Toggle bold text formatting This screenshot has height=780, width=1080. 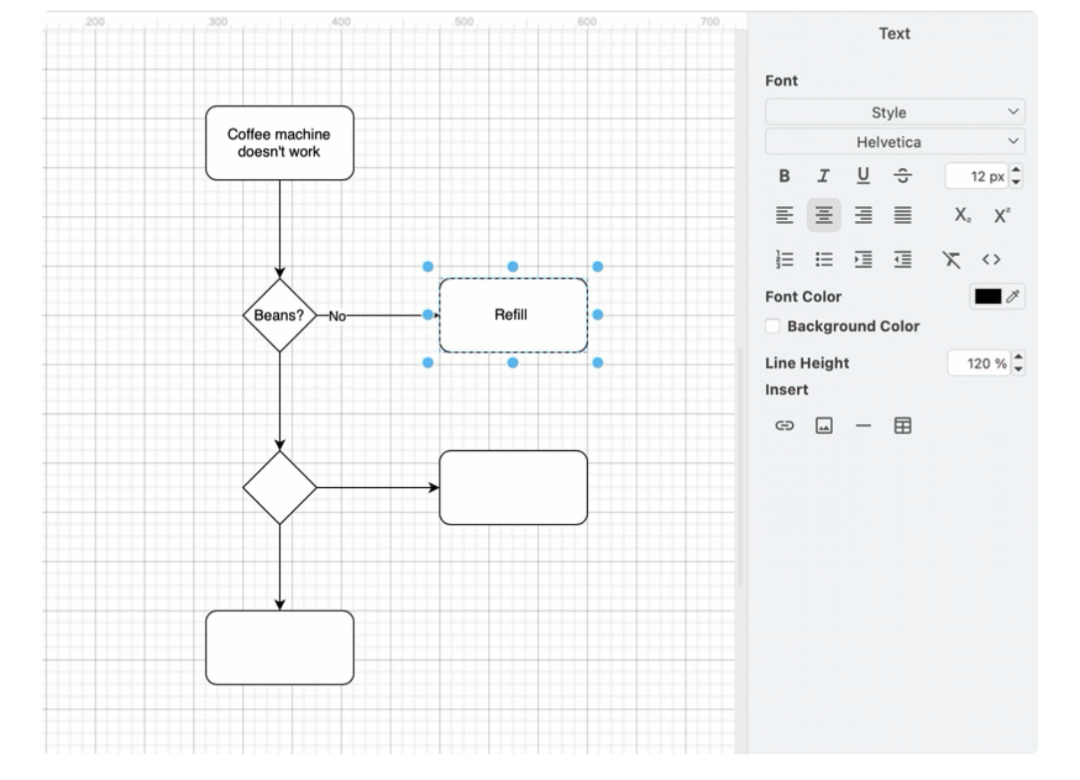(x=785, y=177)
